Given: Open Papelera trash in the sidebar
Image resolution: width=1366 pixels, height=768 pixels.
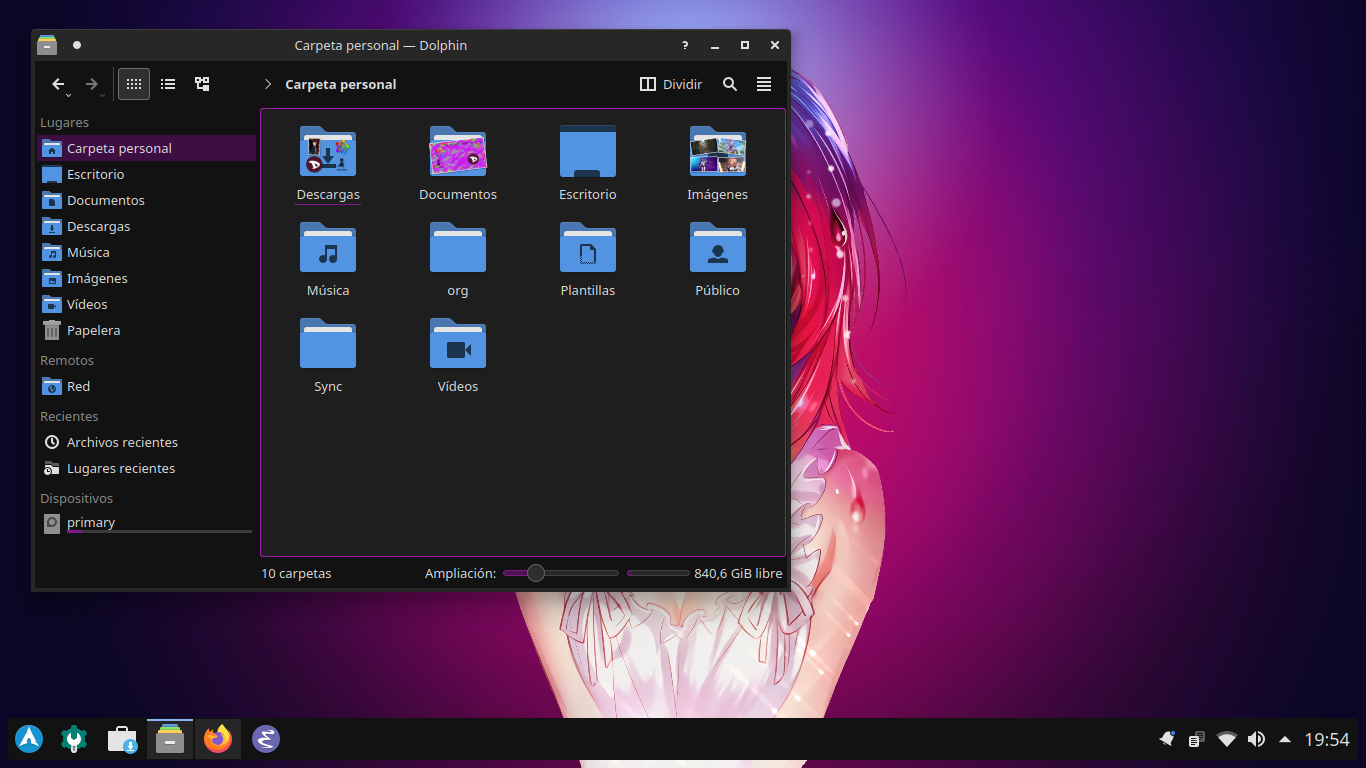Looking at the screenshot, I should tap(146, 330).
